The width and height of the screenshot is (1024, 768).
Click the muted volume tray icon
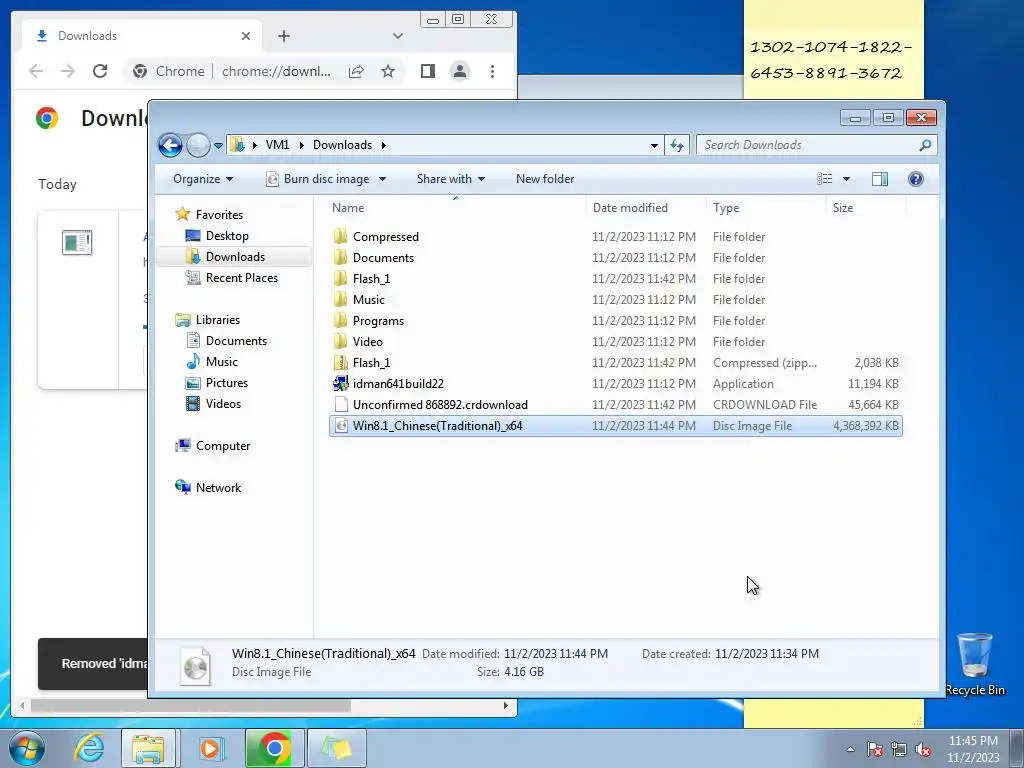pos(923,749)
